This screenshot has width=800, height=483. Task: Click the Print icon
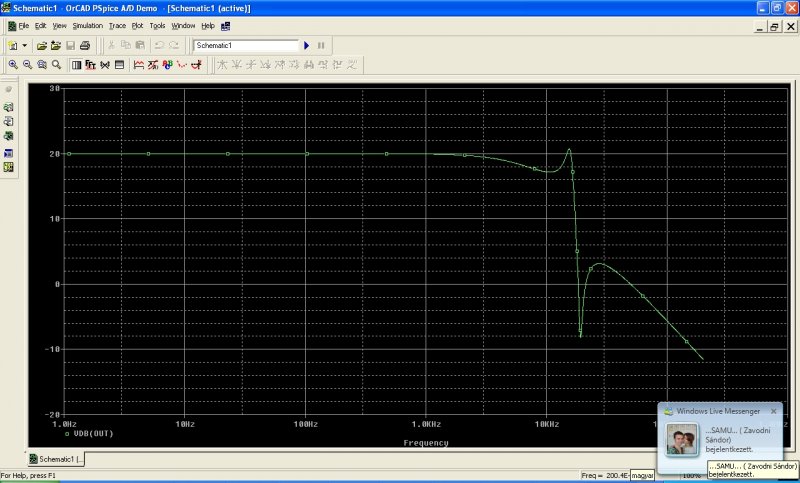(x=85, y=45)
